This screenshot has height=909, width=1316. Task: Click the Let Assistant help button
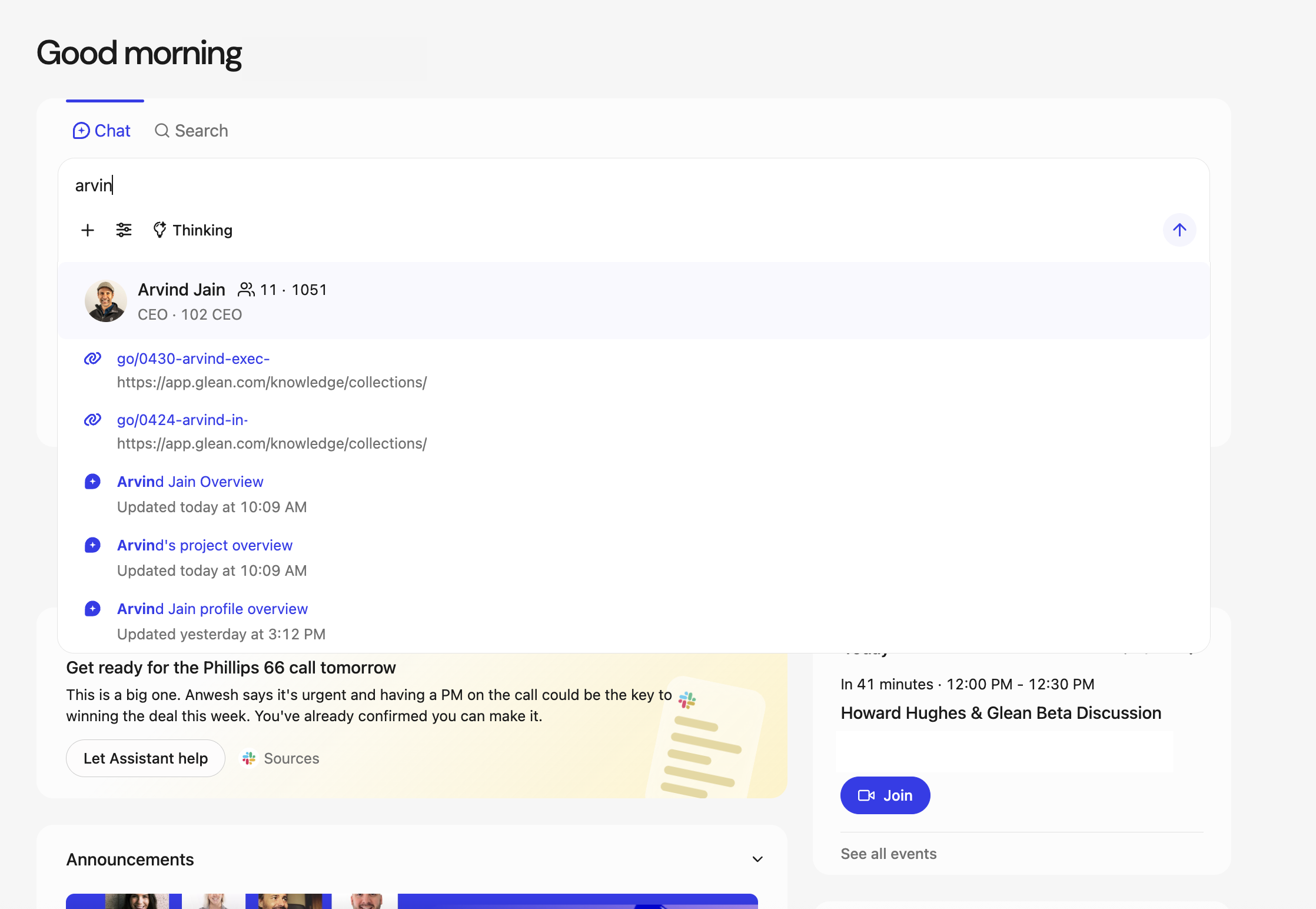click(x=145, y=758)
